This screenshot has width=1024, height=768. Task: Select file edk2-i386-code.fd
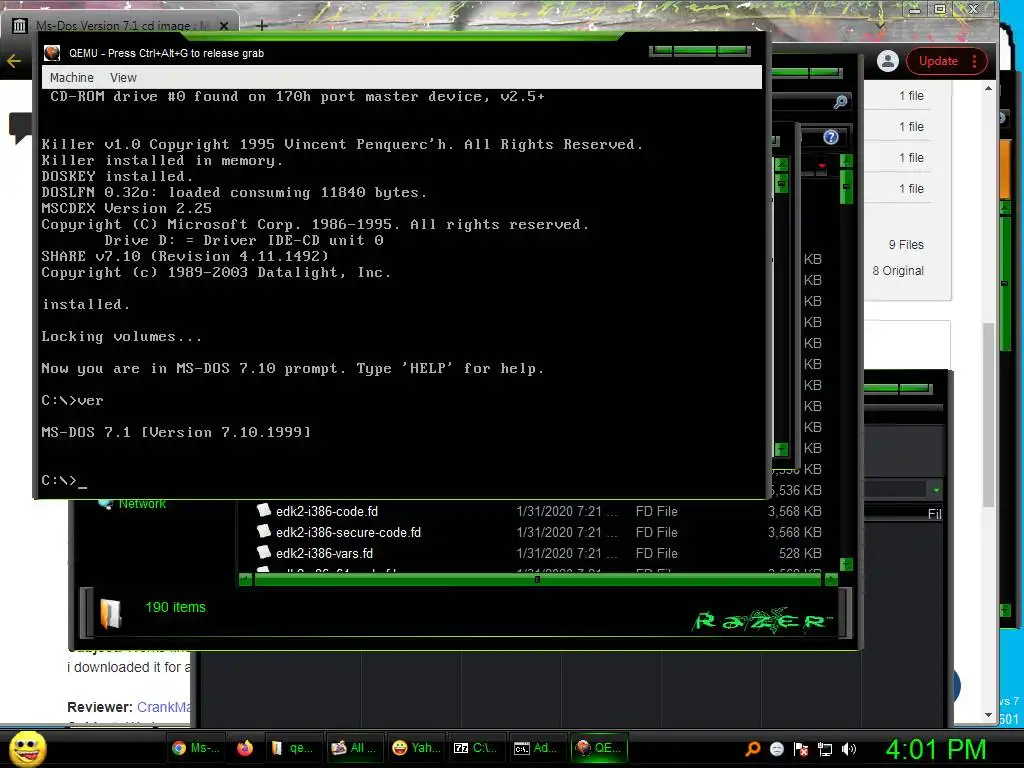(x=327, y=511)
